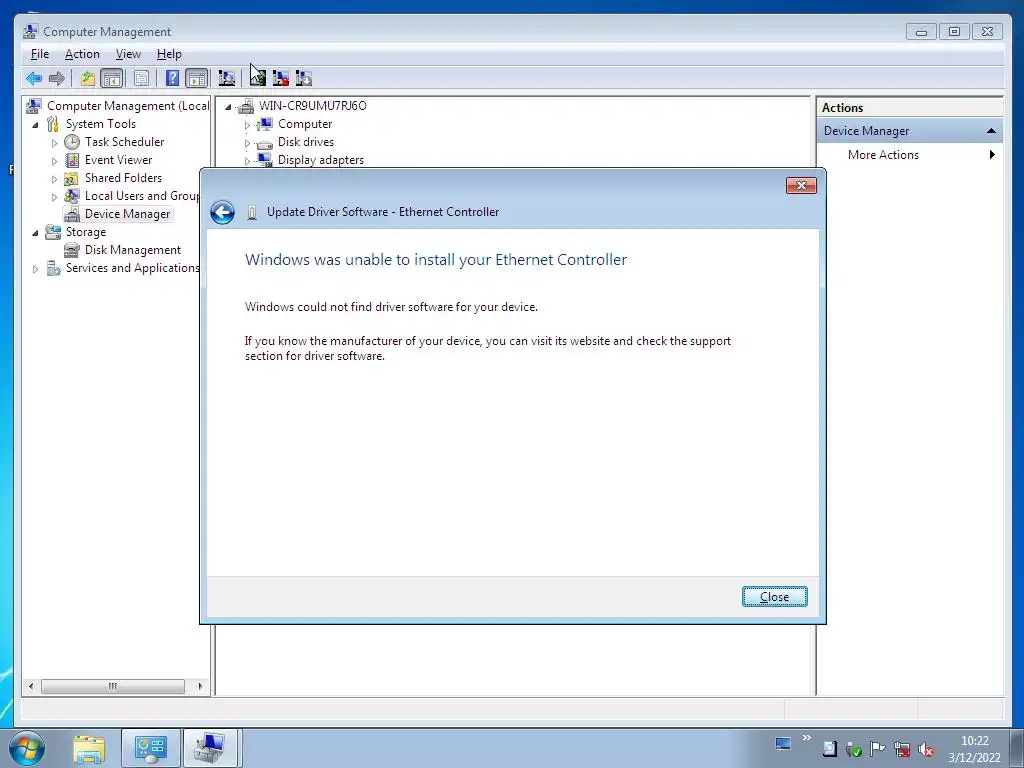Click the Forward arrow in the Computer Management toolbar
Screen dimensions: 1024x768
coord(57,78)
